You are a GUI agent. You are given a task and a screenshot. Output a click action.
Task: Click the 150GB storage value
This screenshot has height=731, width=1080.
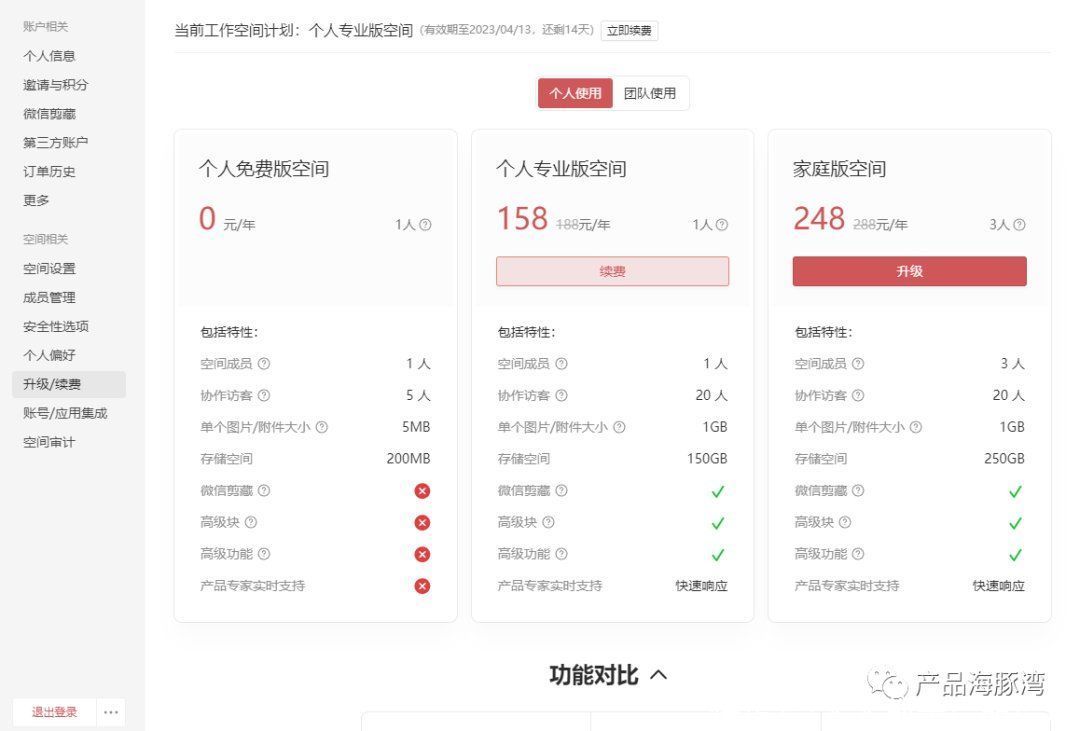(x=707, y=459)
